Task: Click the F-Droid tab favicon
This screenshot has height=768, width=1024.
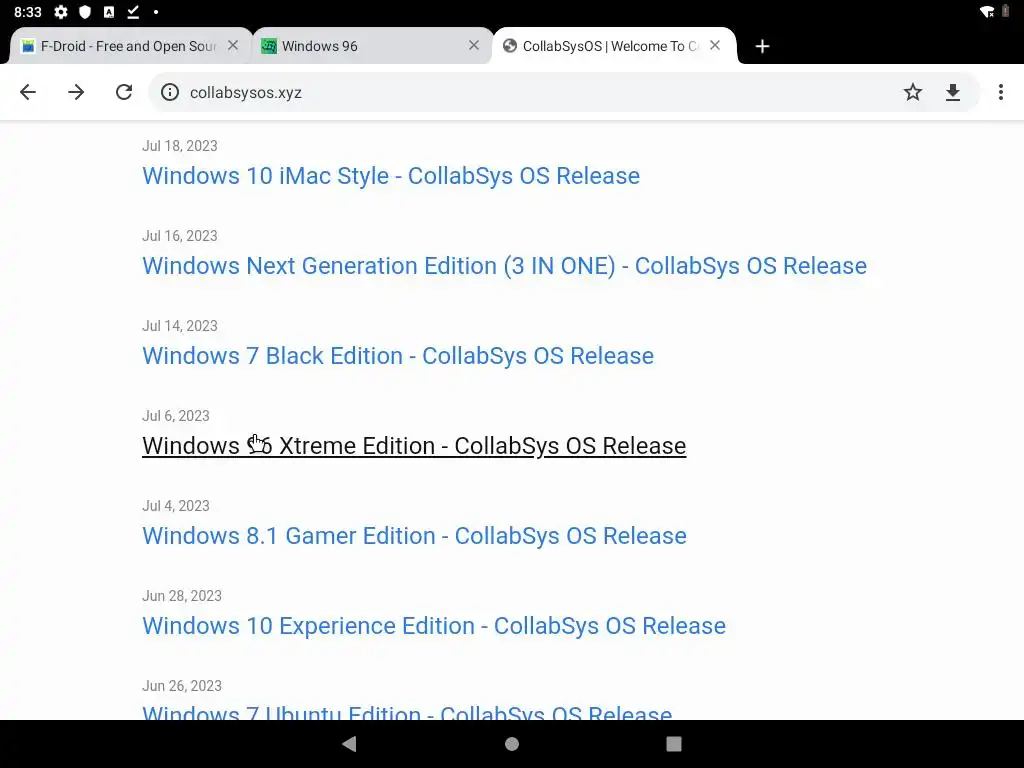Action: pos(28,46)
